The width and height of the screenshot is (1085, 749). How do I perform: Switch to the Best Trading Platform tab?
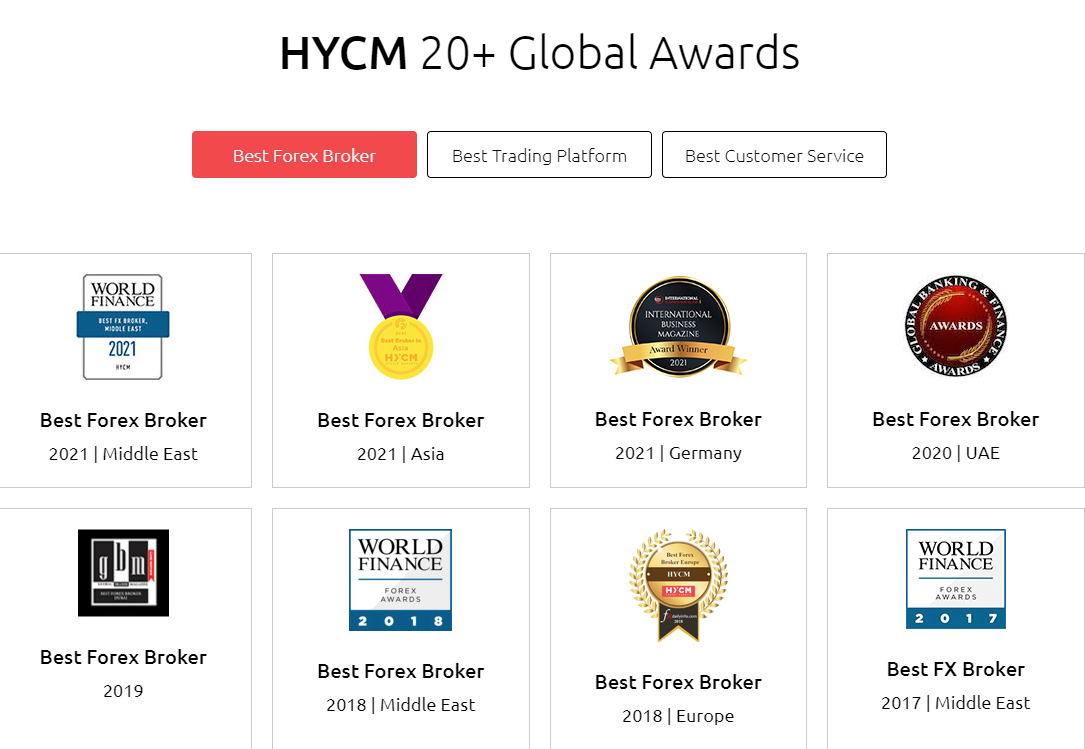point(539,154)
